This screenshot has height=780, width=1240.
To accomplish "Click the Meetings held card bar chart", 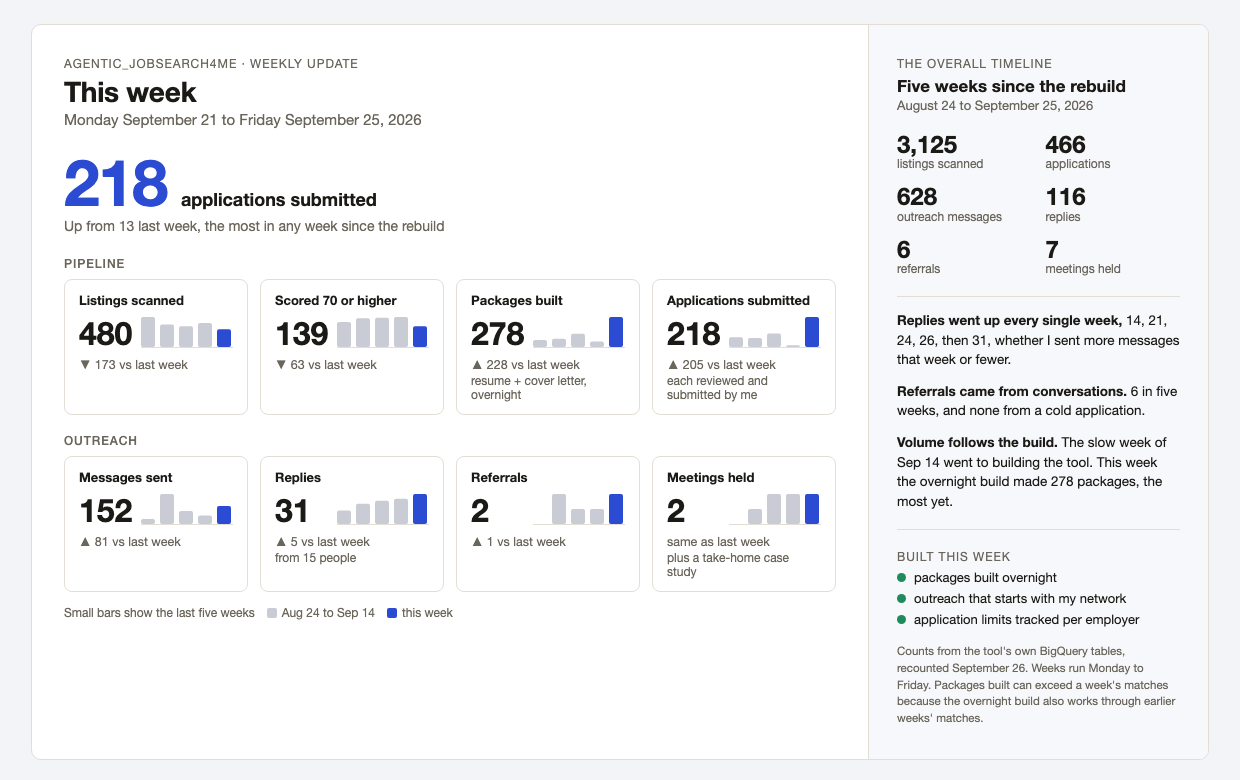I will pos(774,509).
